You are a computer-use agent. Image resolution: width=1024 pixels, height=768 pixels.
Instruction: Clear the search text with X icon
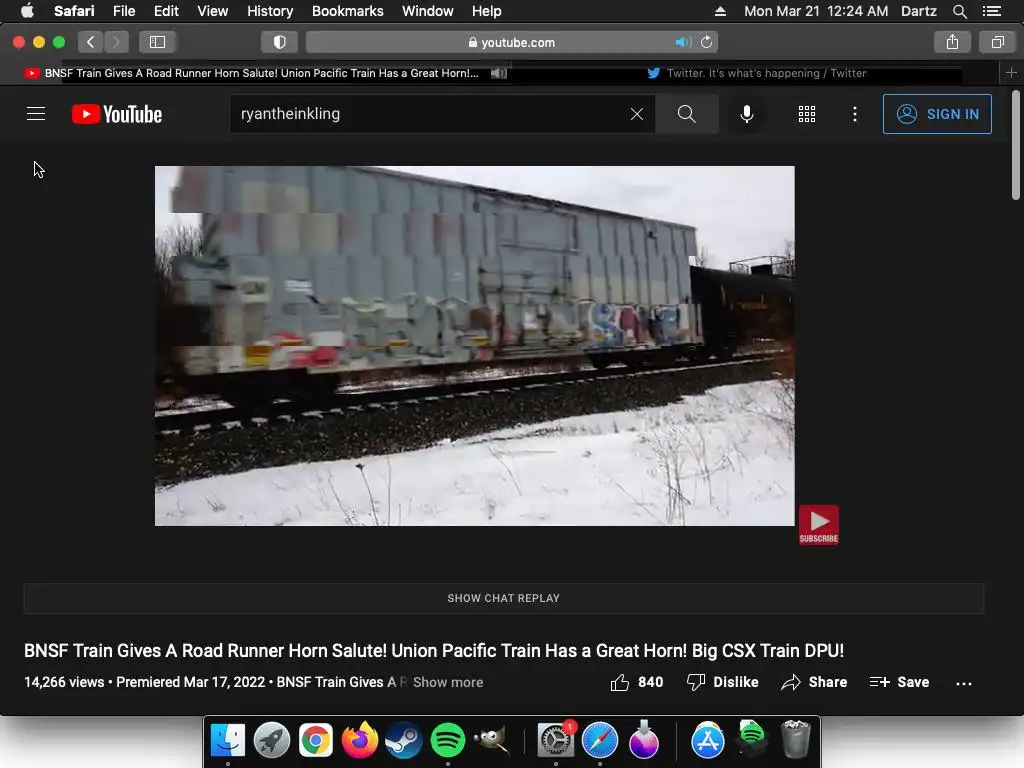[x=637, y=114]
